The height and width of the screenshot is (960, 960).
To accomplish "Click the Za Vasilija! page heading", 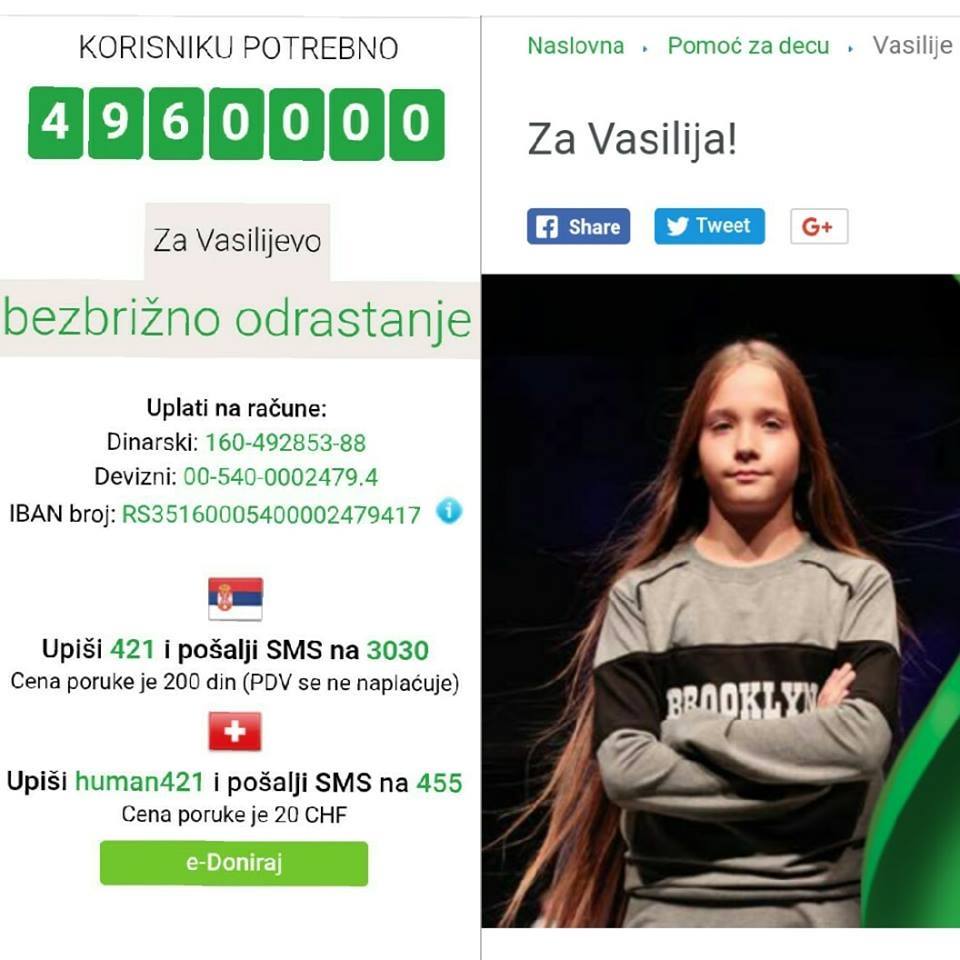I will [632, 139].
